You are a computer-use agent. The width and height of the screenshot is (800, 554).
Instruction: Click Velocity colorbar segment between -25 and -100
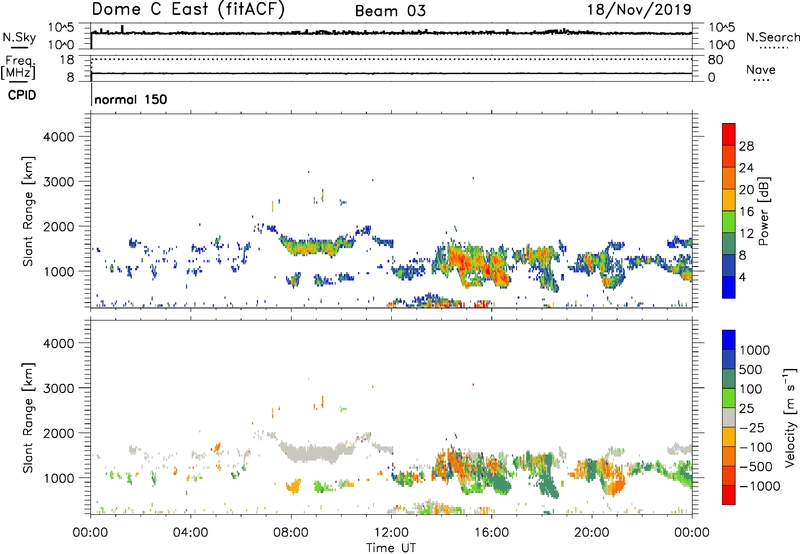729,437
